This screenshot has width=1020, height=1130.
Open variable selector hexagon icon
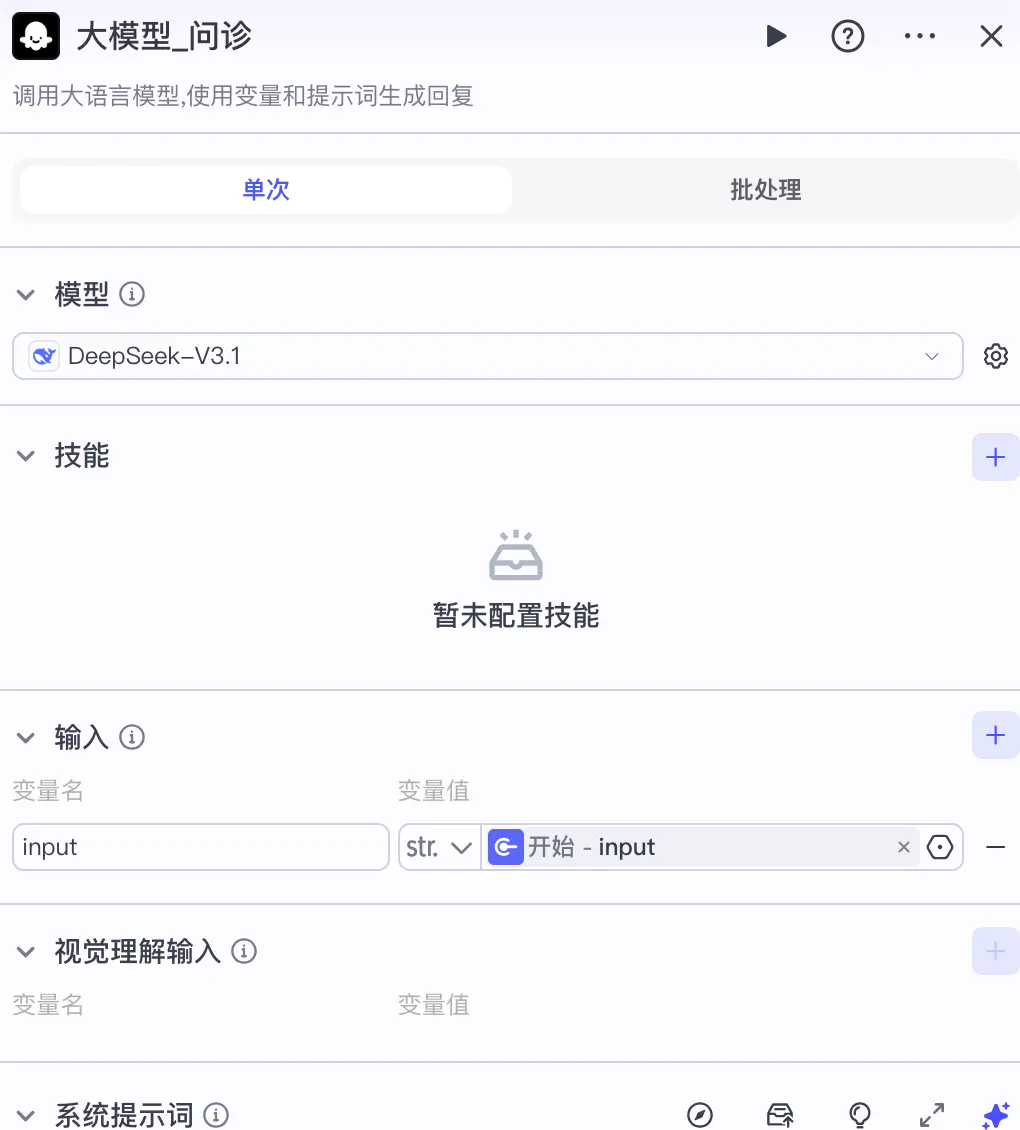click(940, 847)
